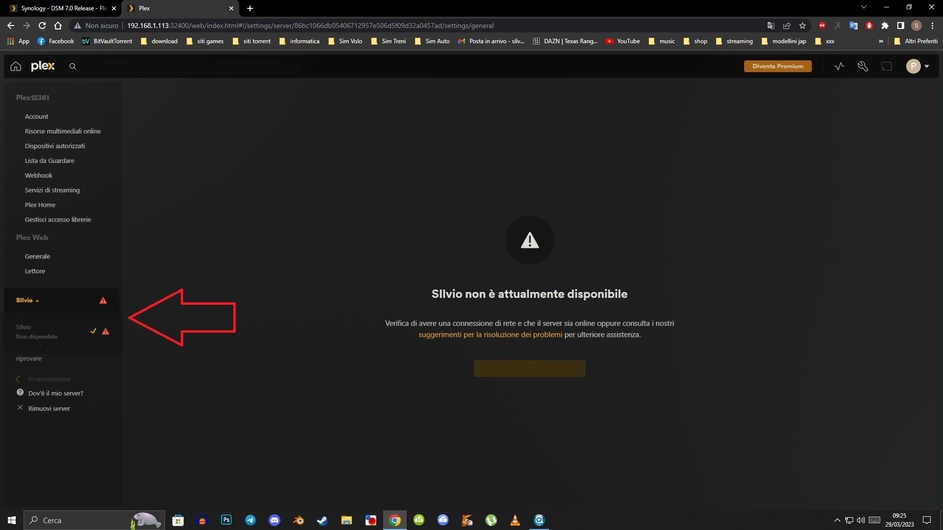Click Rimuovi server link
Viewport: 943px width, 530px height.
coord(49,408)
